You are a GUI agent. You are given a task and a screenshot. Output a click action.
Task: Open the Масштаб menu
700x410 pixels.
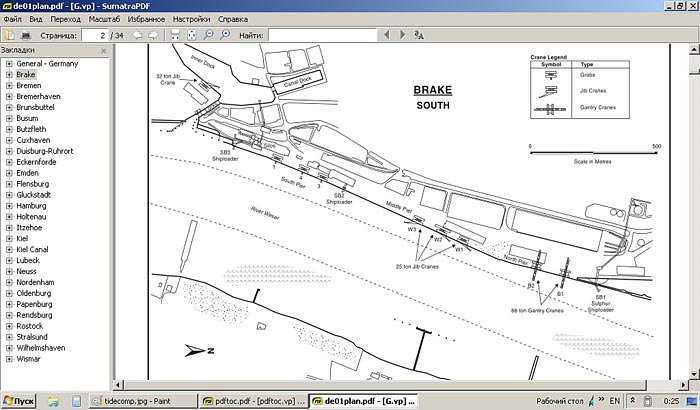click(x=104, y=19)
